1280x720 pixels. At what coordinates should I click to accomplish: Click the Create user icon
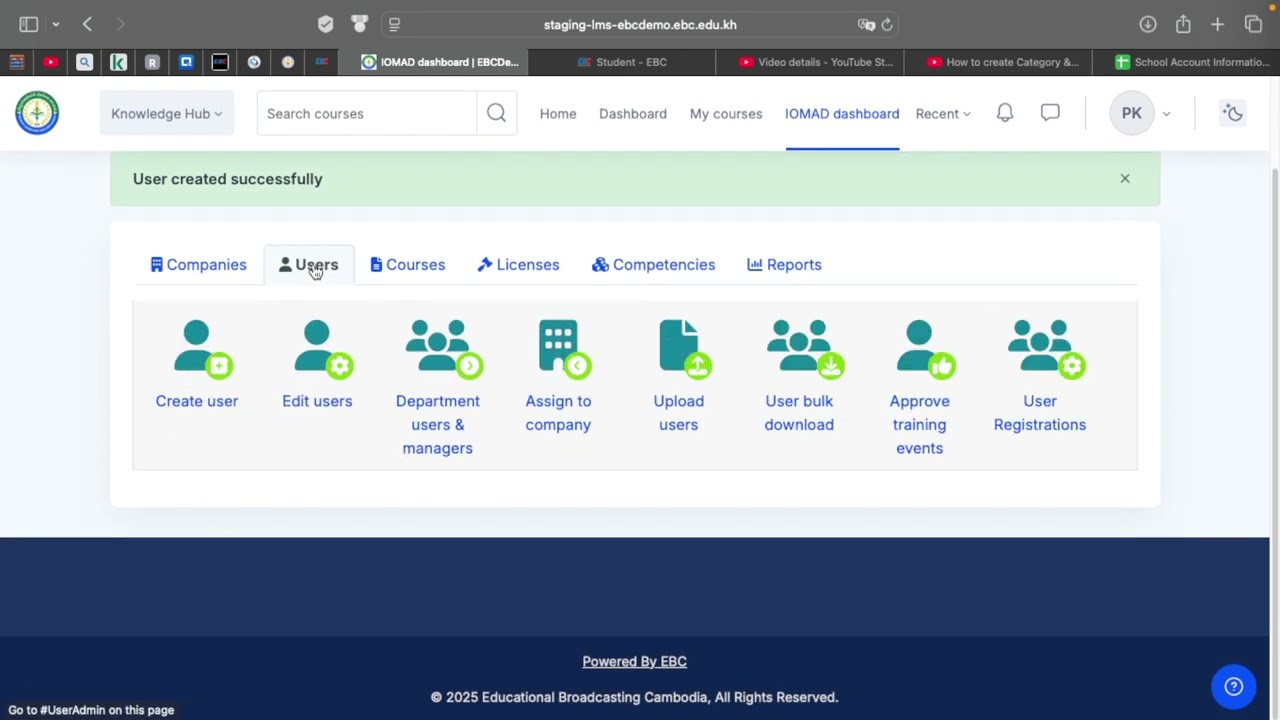point(202,349)
